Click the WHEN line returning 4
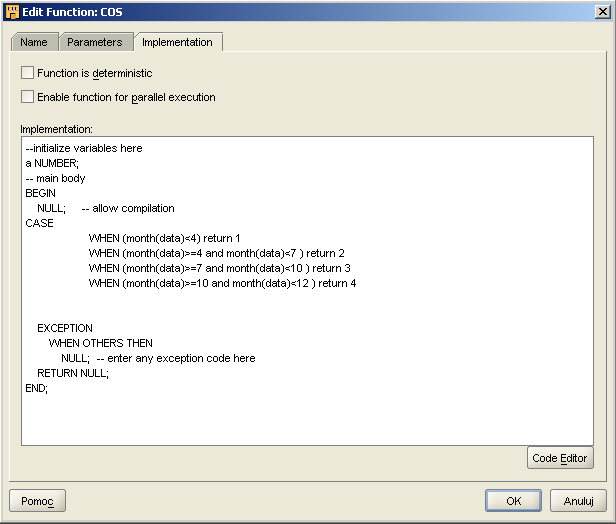 click(x=222, y=283)
